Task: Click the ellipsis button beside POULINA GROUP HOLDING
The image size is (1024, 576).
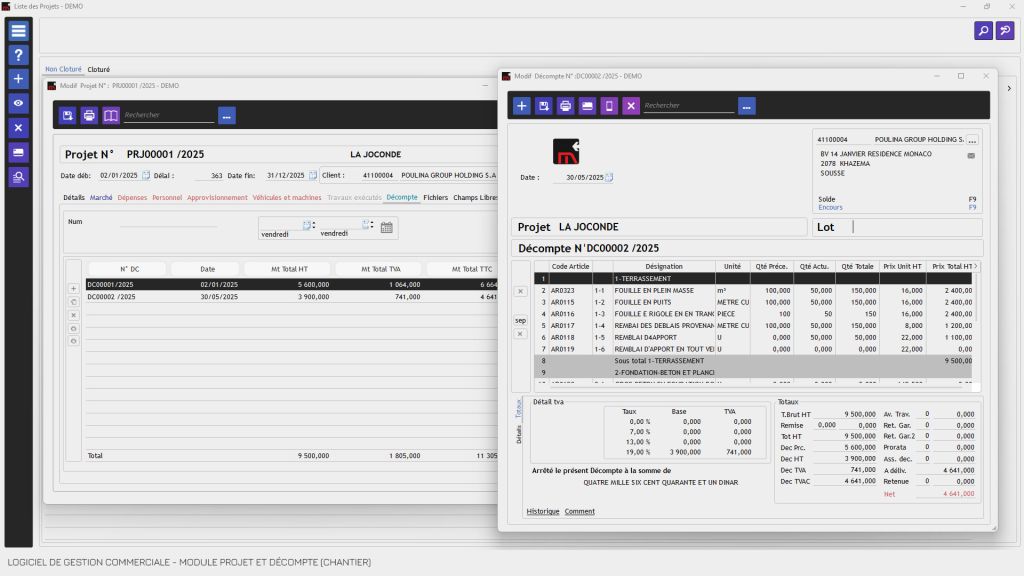Action: tap(971, 140)
